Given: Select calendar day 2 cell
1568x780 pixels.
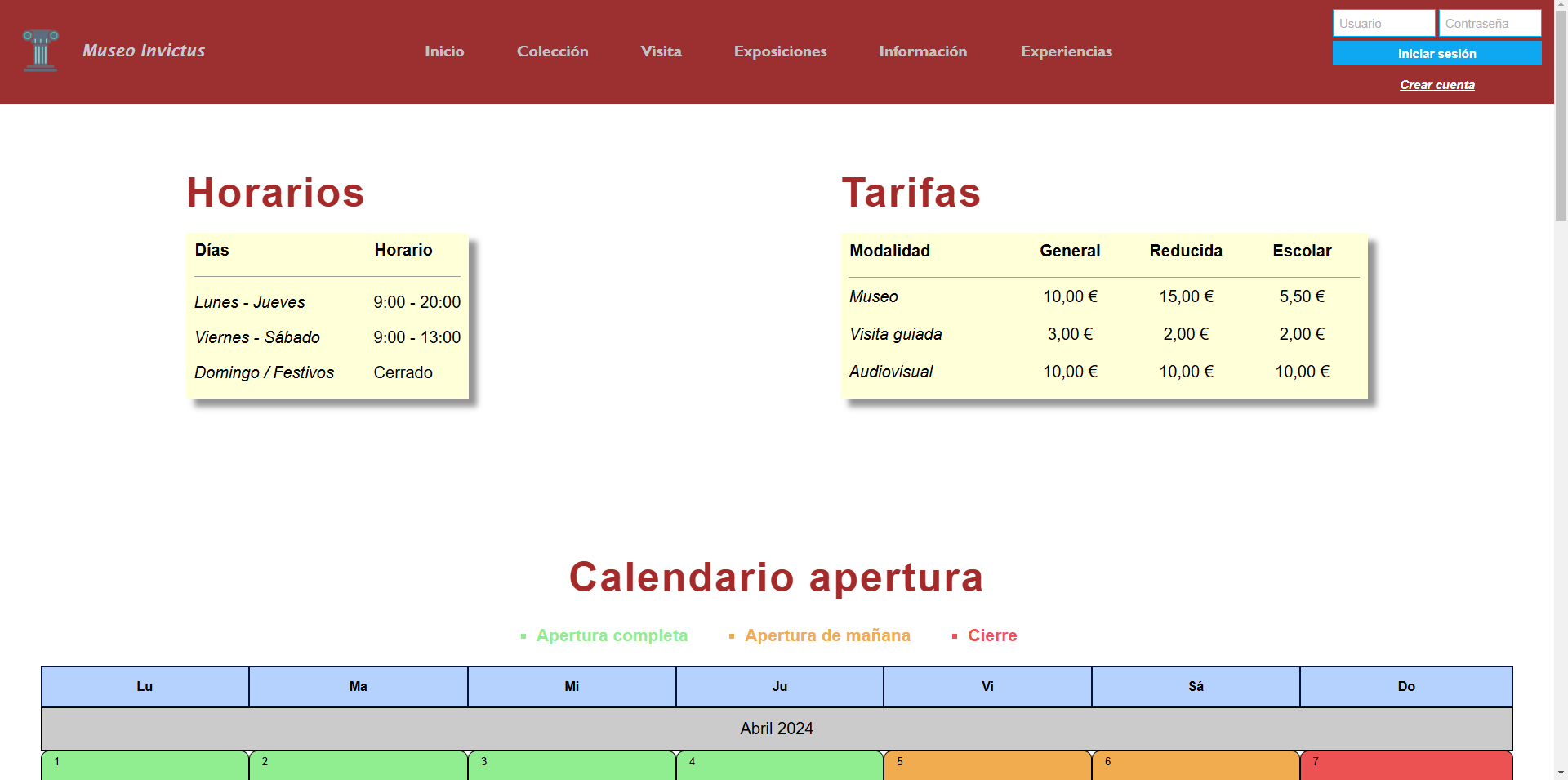Looking at the screenshot, I should [359, 766].
